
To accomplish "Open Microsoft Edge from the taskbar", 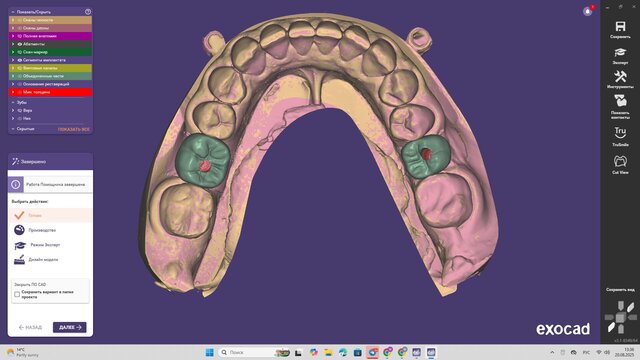I will click(x=343, y=352).
